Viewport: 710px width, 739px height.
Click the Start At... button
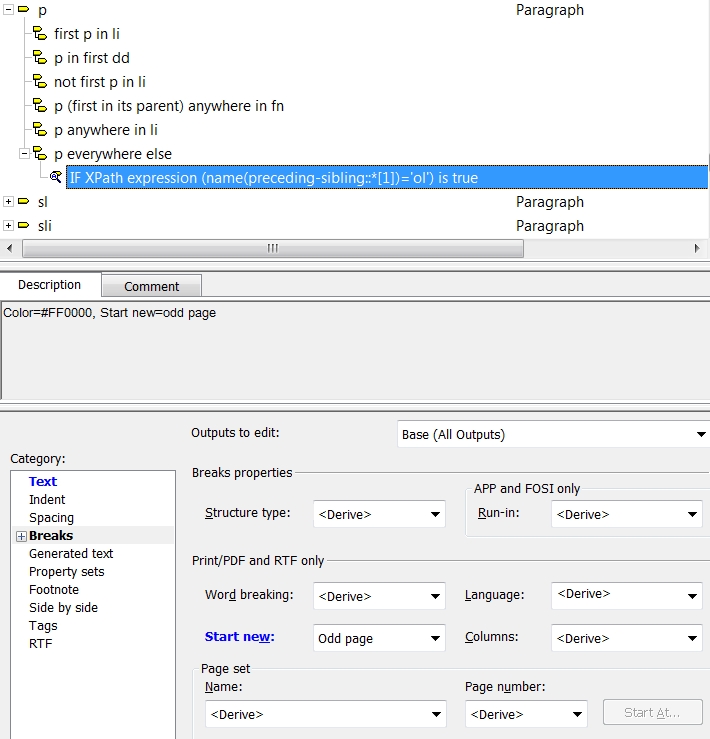click(x=652, y=712)
